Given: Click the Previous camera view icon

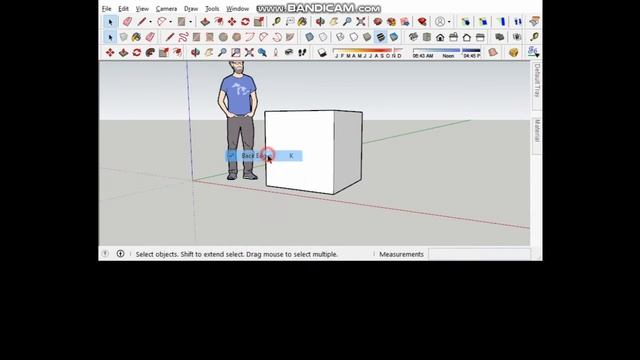Looking at the screenshot, I should click(x=262, y=53).
